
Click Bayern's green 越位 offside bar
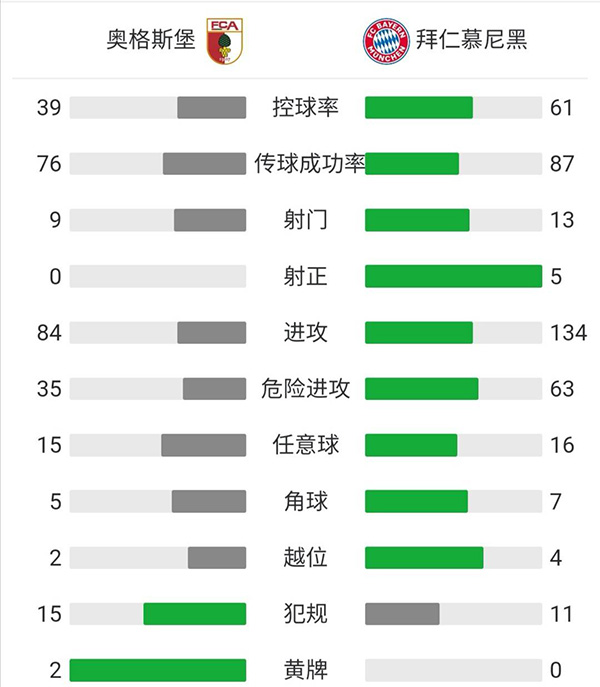point(424,557)
